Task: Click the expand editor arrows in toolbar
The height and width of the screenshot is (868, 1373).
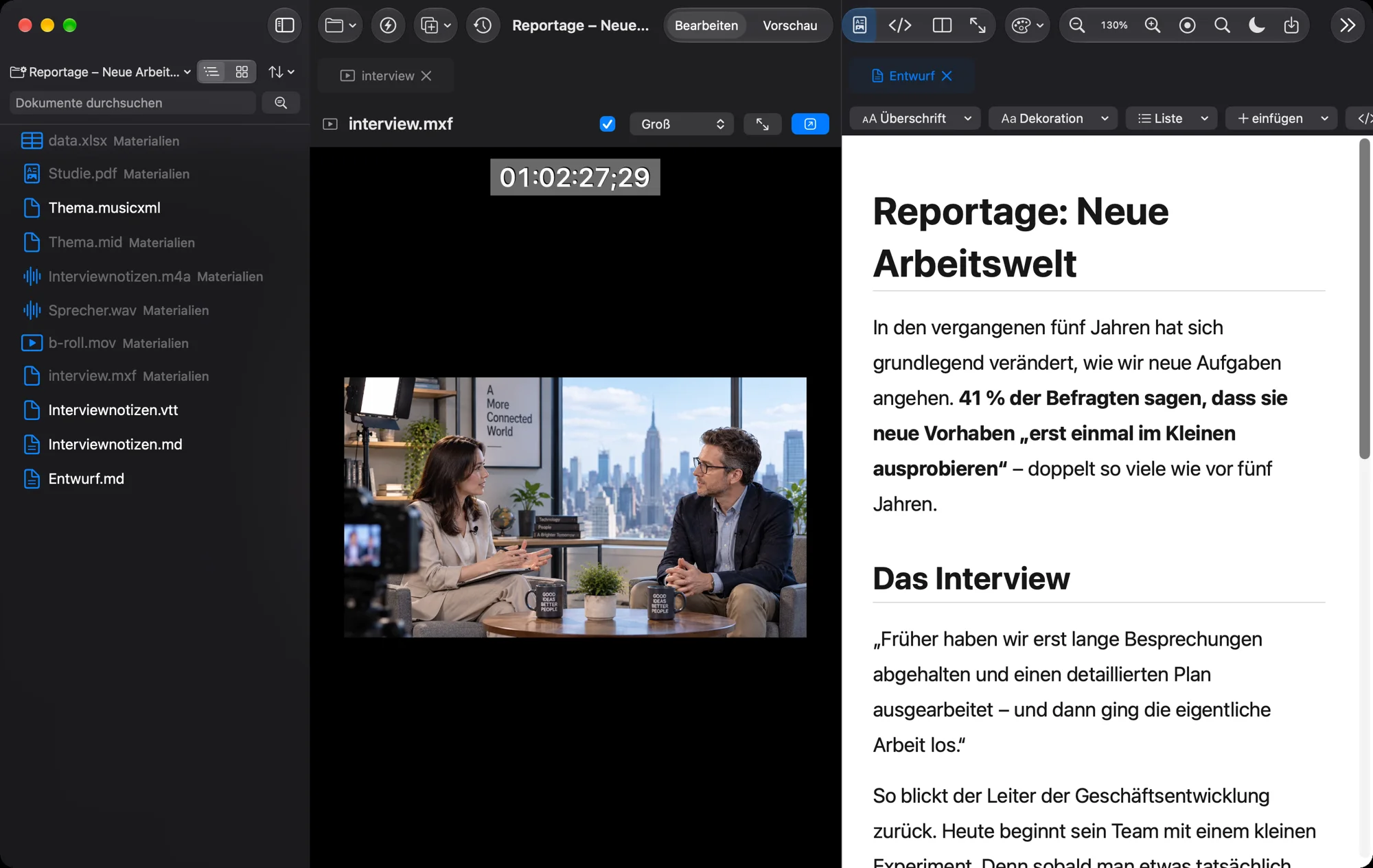Action: point(978,25)
